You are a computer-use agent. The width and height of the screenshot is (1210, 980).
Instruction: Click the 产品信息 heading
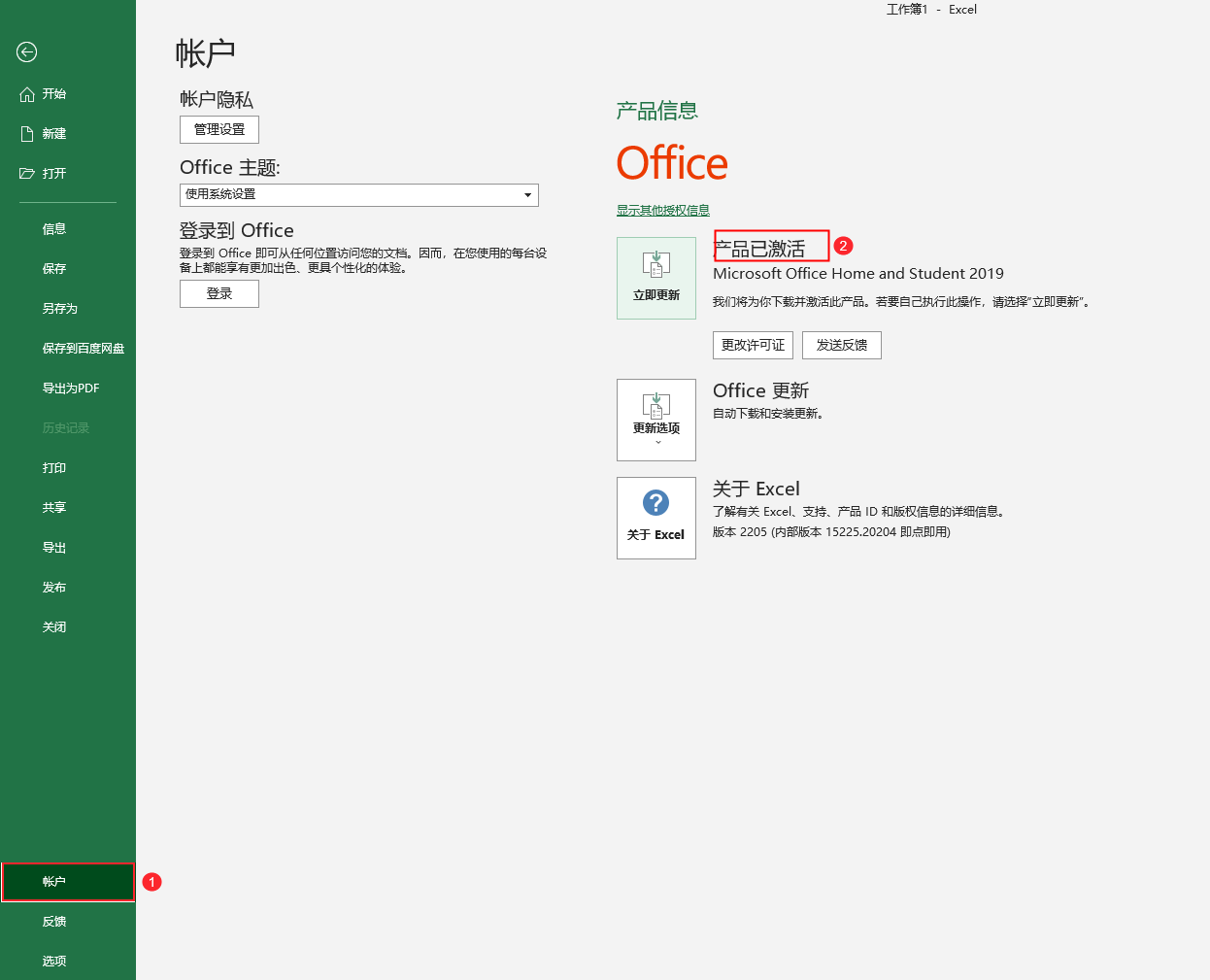(657, 111)
